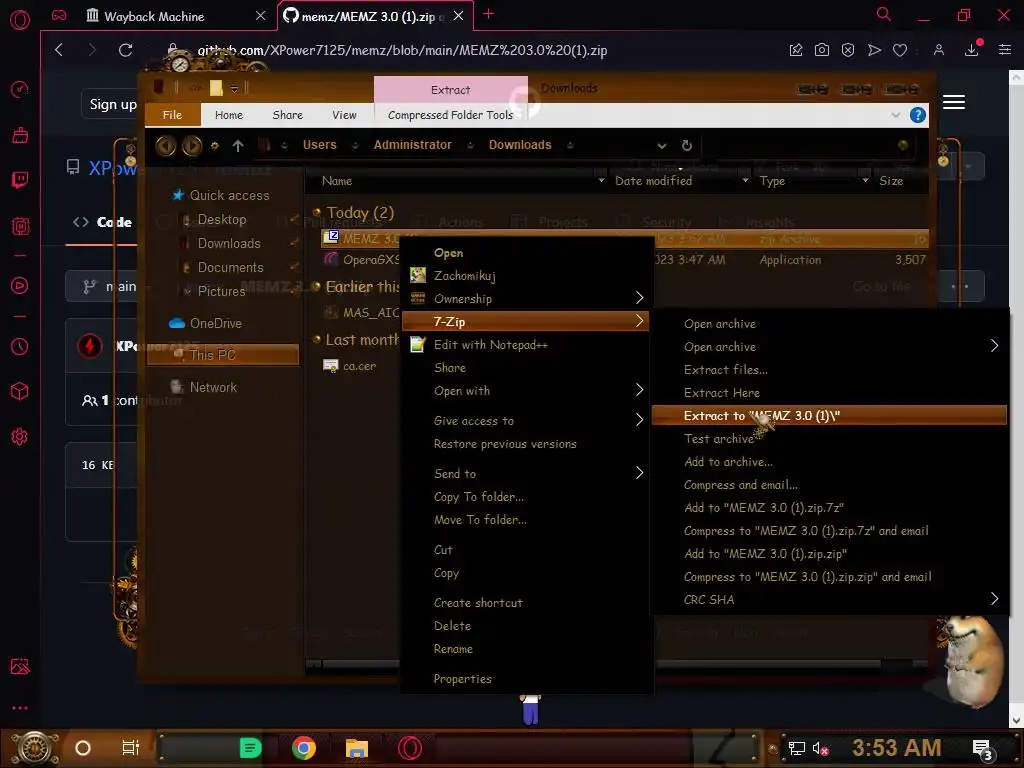Screen dimensions: 1024x768
Task: Open History clock icon in sidebar
Action: point(20,346)
